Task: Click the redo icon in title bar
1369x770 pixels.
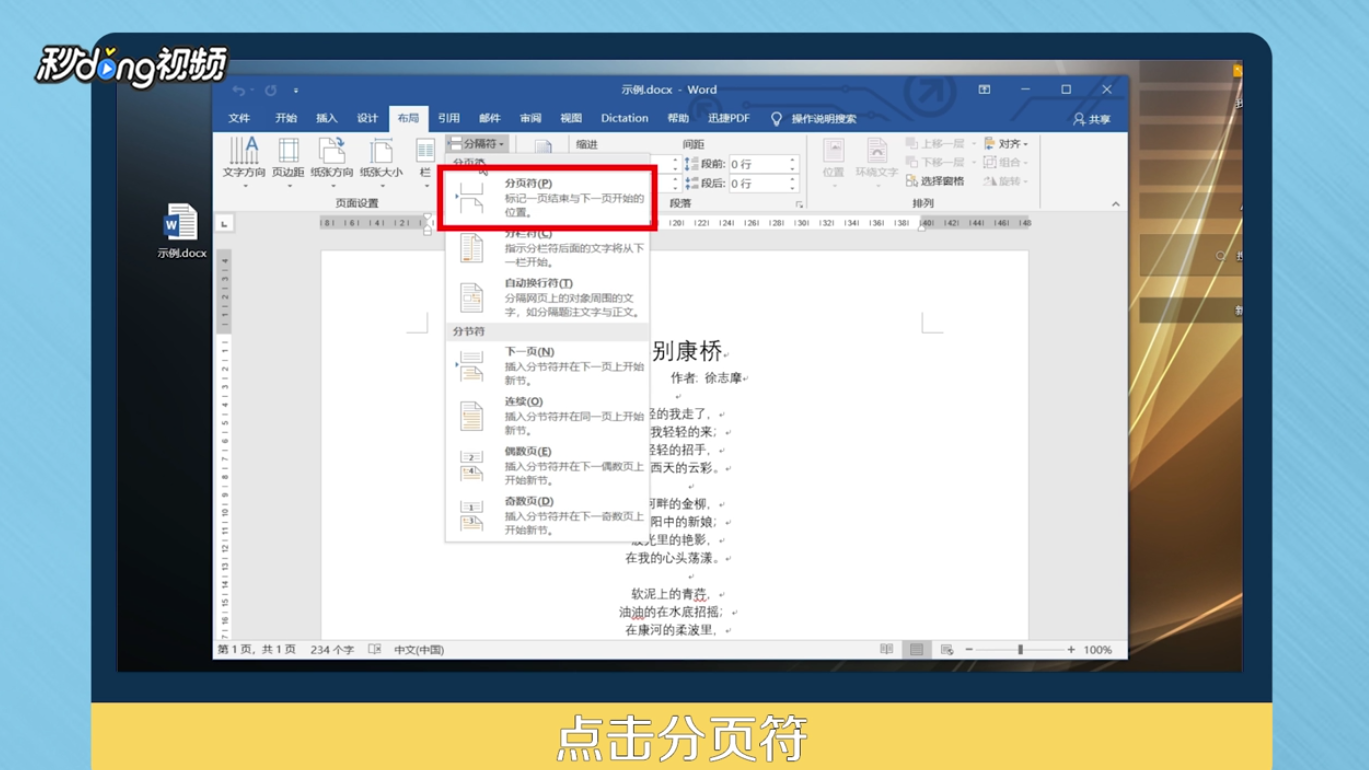Action: tap(271, 90)
